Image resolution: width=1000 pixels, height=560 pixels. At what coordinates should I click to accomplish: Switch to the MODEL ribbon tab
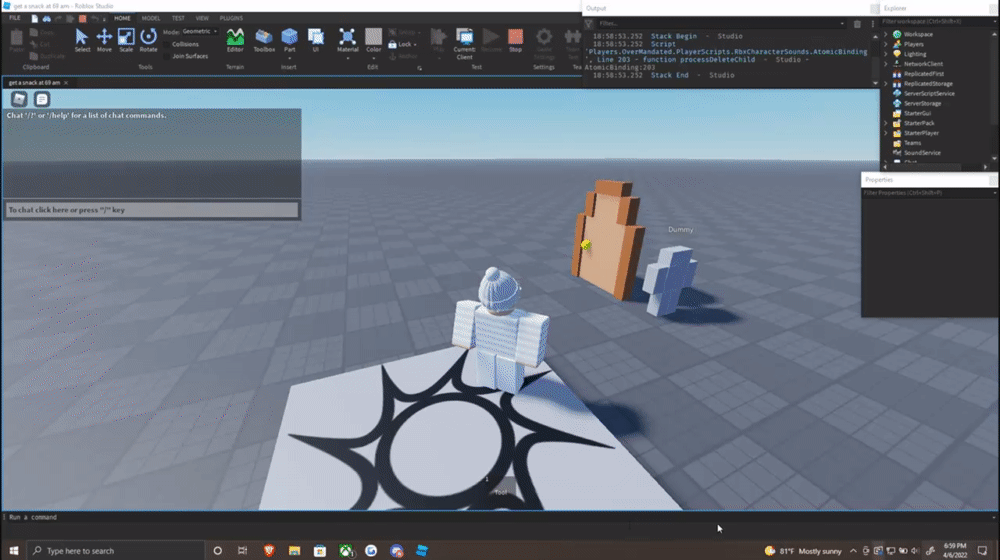151,18
